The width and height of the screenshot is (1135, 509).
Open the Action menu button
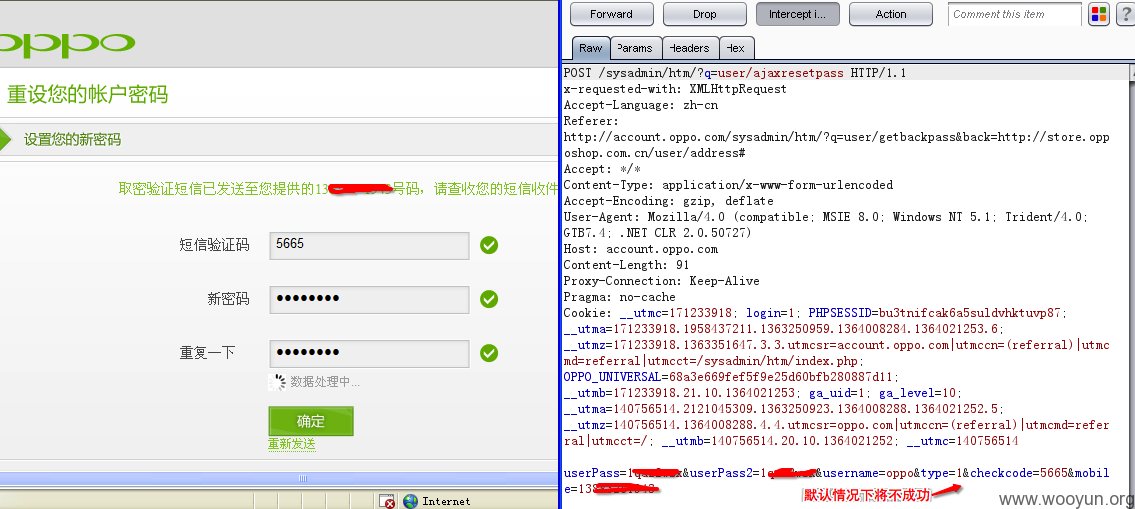(x=890, y=14)
